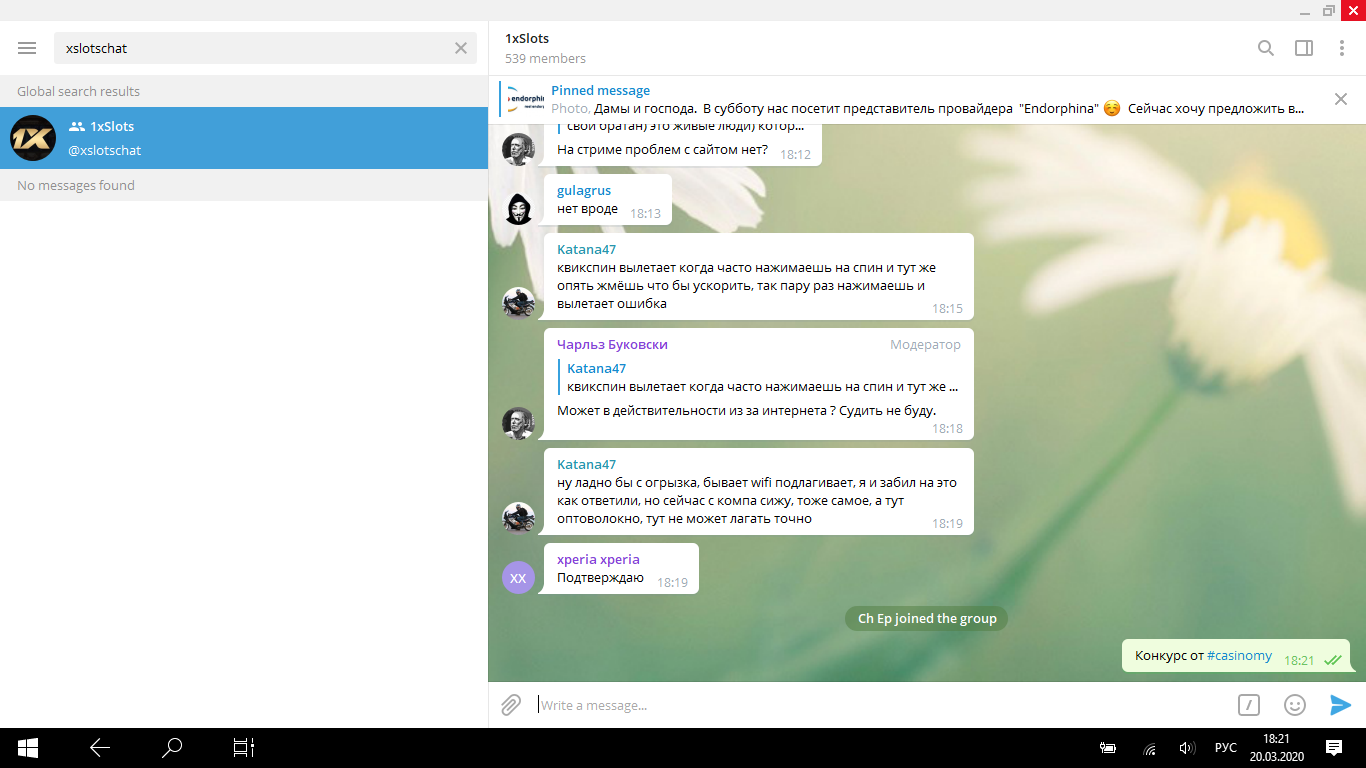
Task: Click the 1xSlots group avatar in results
Action: pos(33,138)
